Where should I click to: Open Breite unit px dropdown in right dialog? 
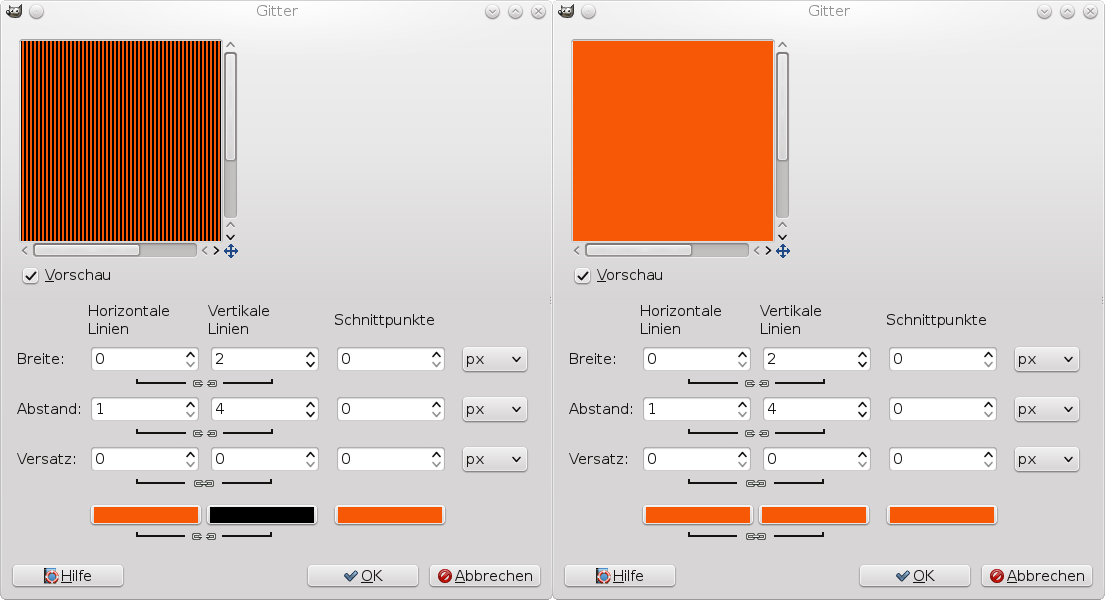(1046, 360)
